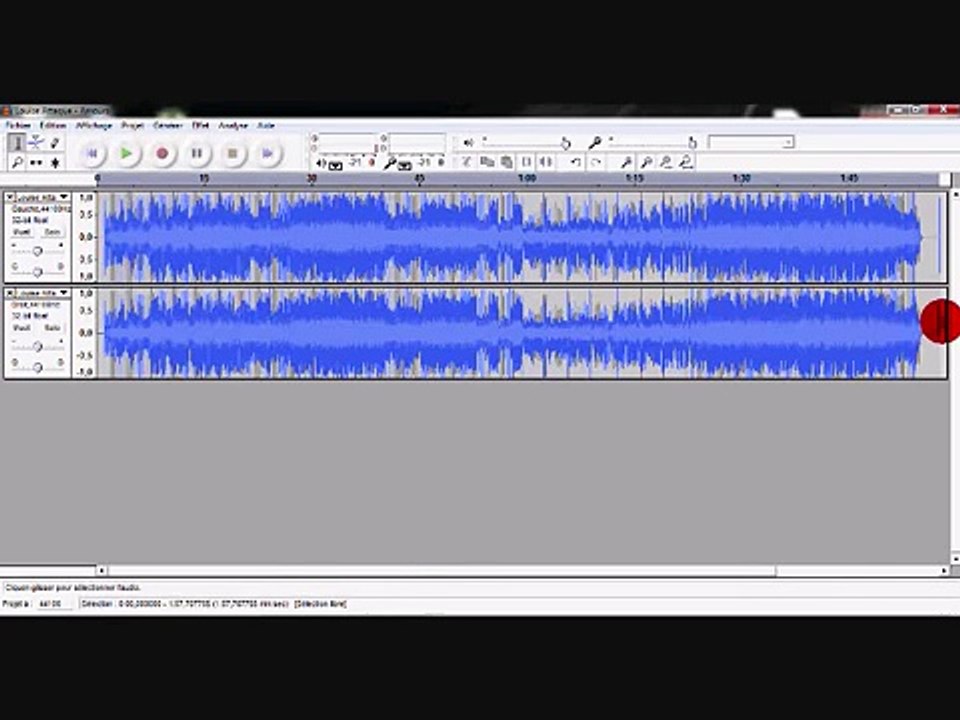
Task: Select the Time Shift tool
Action: click(36, 162)
